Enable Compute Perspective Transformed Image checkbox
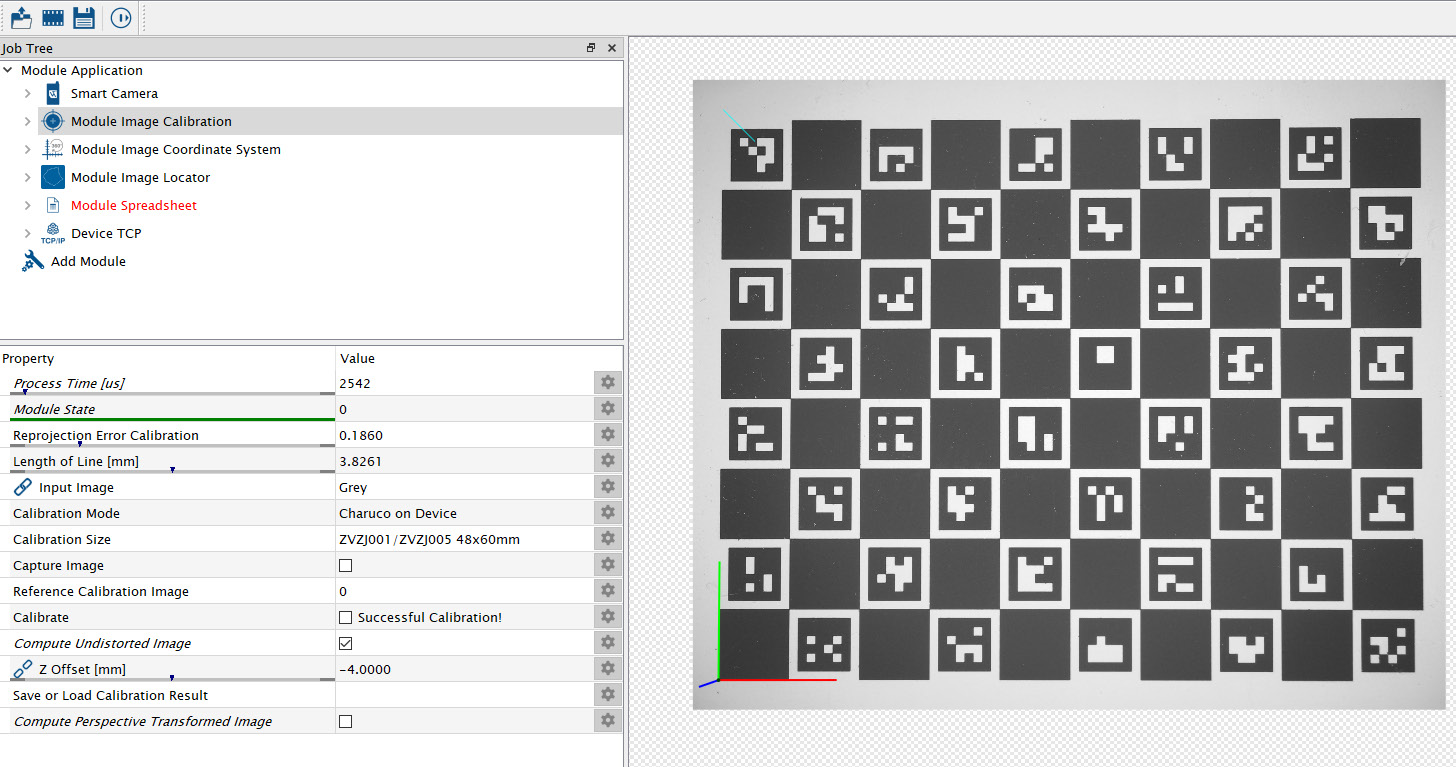Viewport: 1456px width, 767px height. 346,721
